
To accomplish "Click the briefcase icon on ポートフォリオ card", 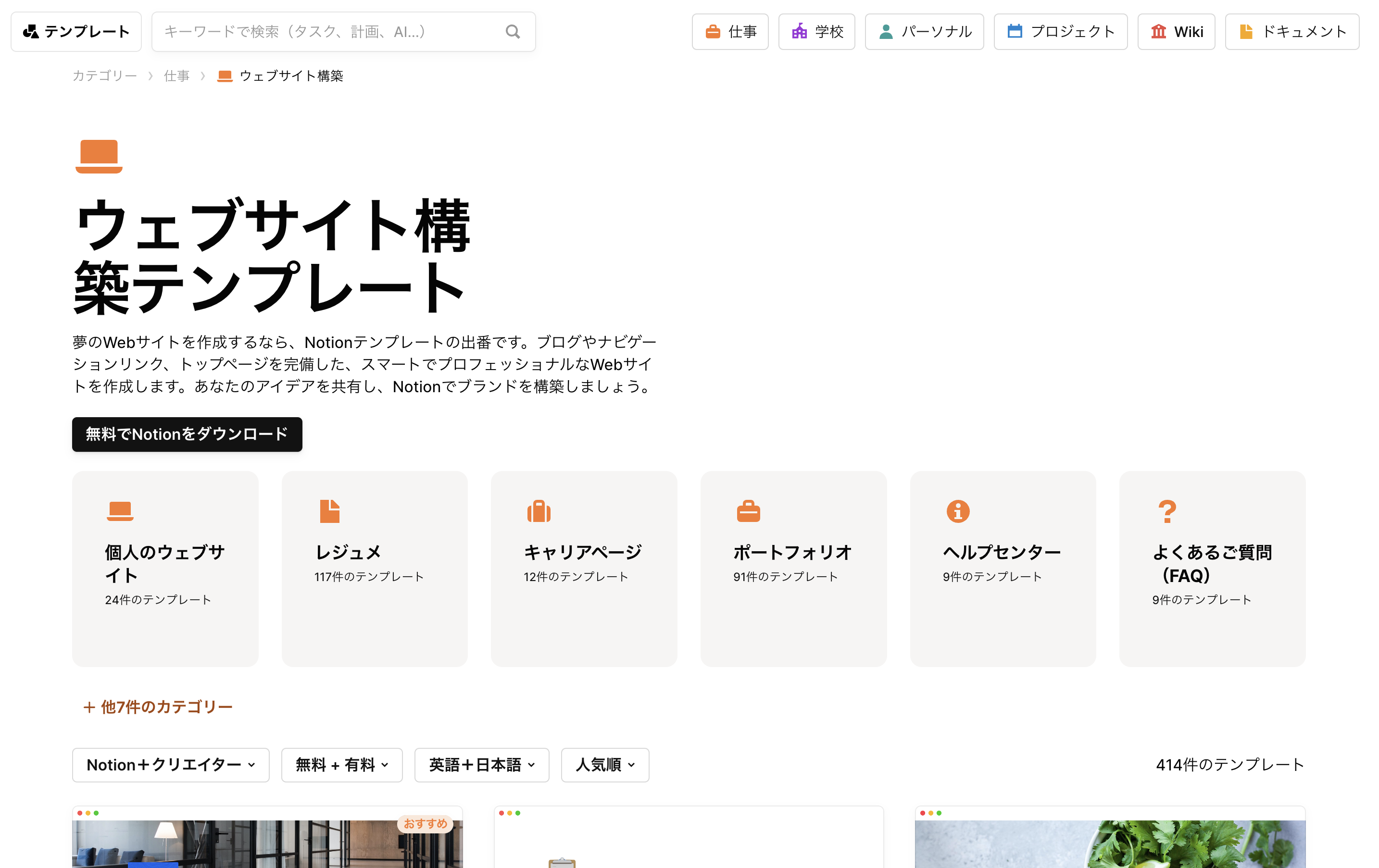I will pos(749,511).
